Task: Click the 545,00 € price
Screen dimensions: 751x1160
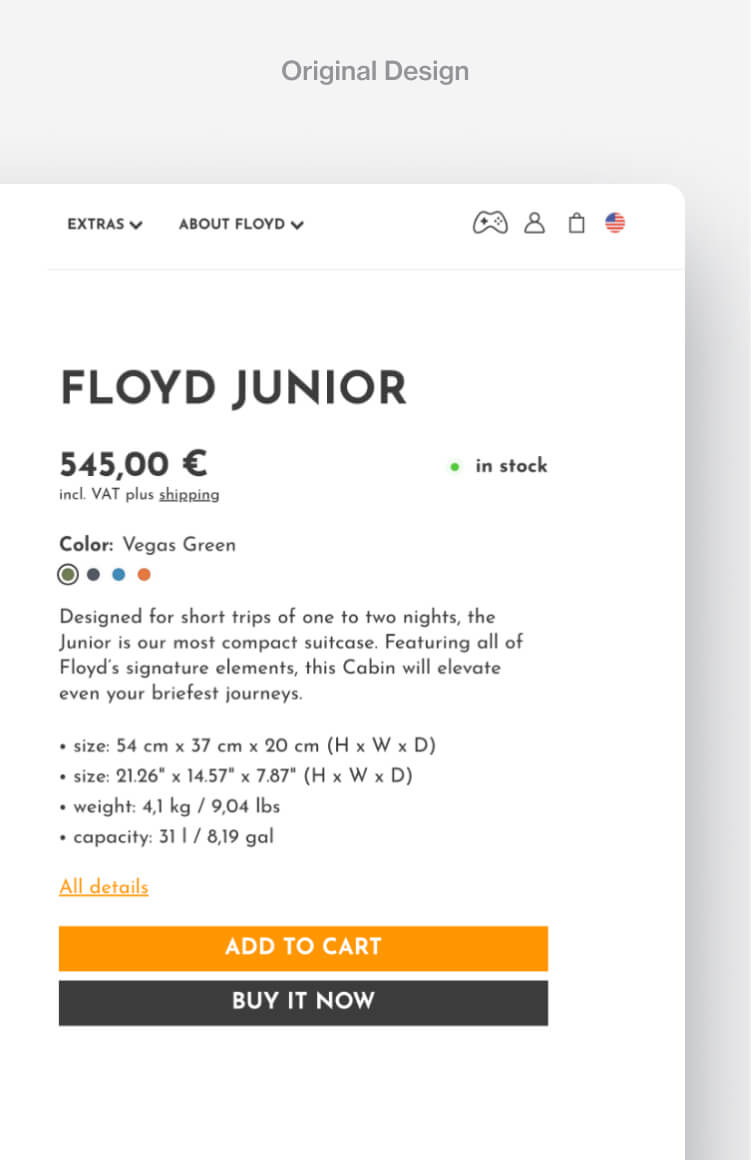Action: [133, 465]
